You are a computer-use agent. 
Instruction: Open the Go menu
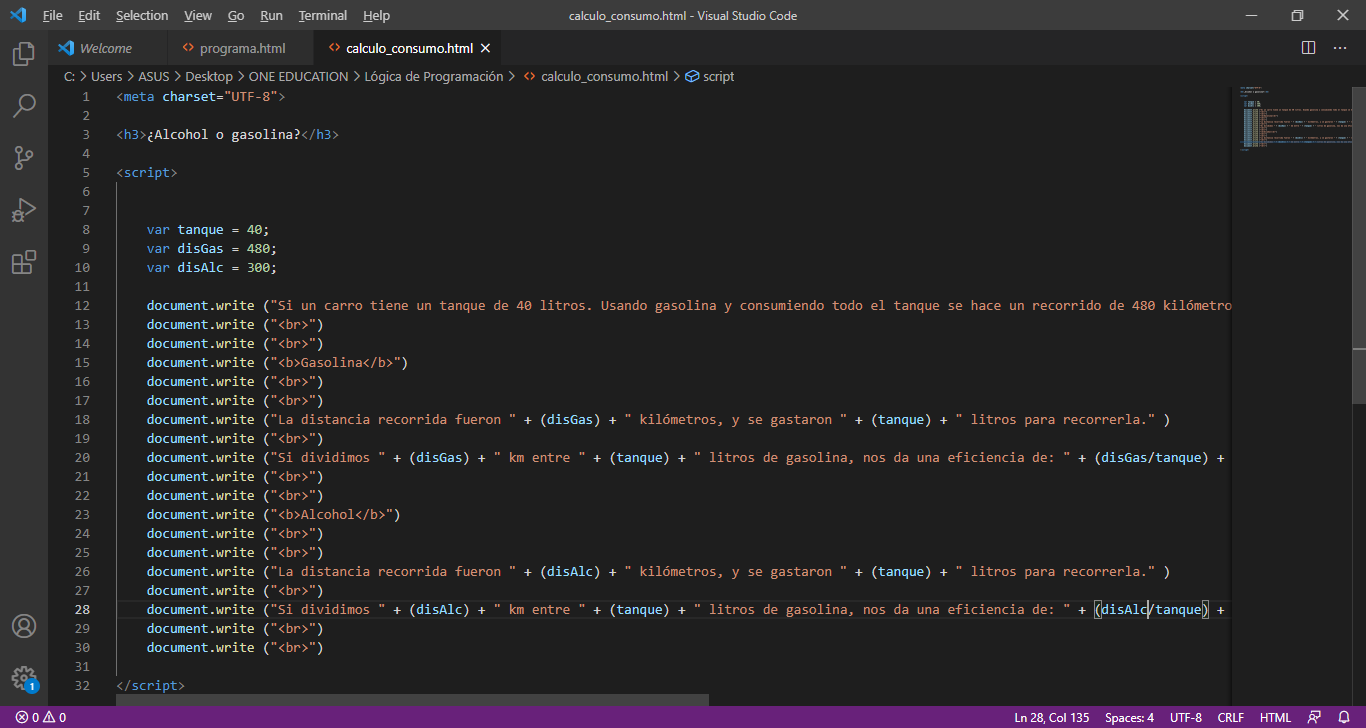pos(236,16)
